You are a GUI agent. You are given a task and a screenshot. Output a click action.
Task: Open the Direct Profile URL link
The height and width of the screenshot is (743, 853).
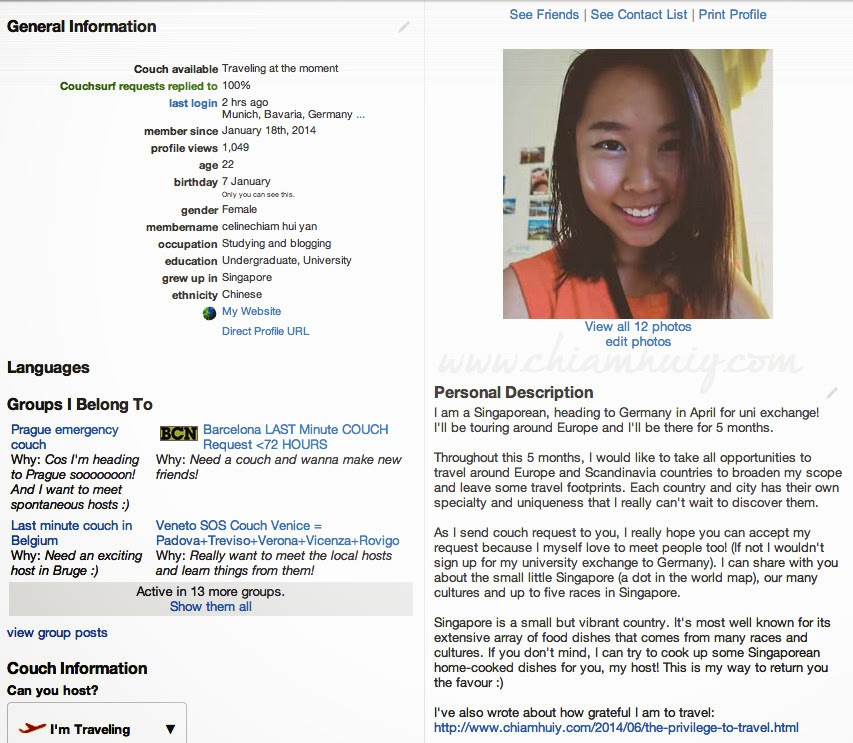pos(265,331)
